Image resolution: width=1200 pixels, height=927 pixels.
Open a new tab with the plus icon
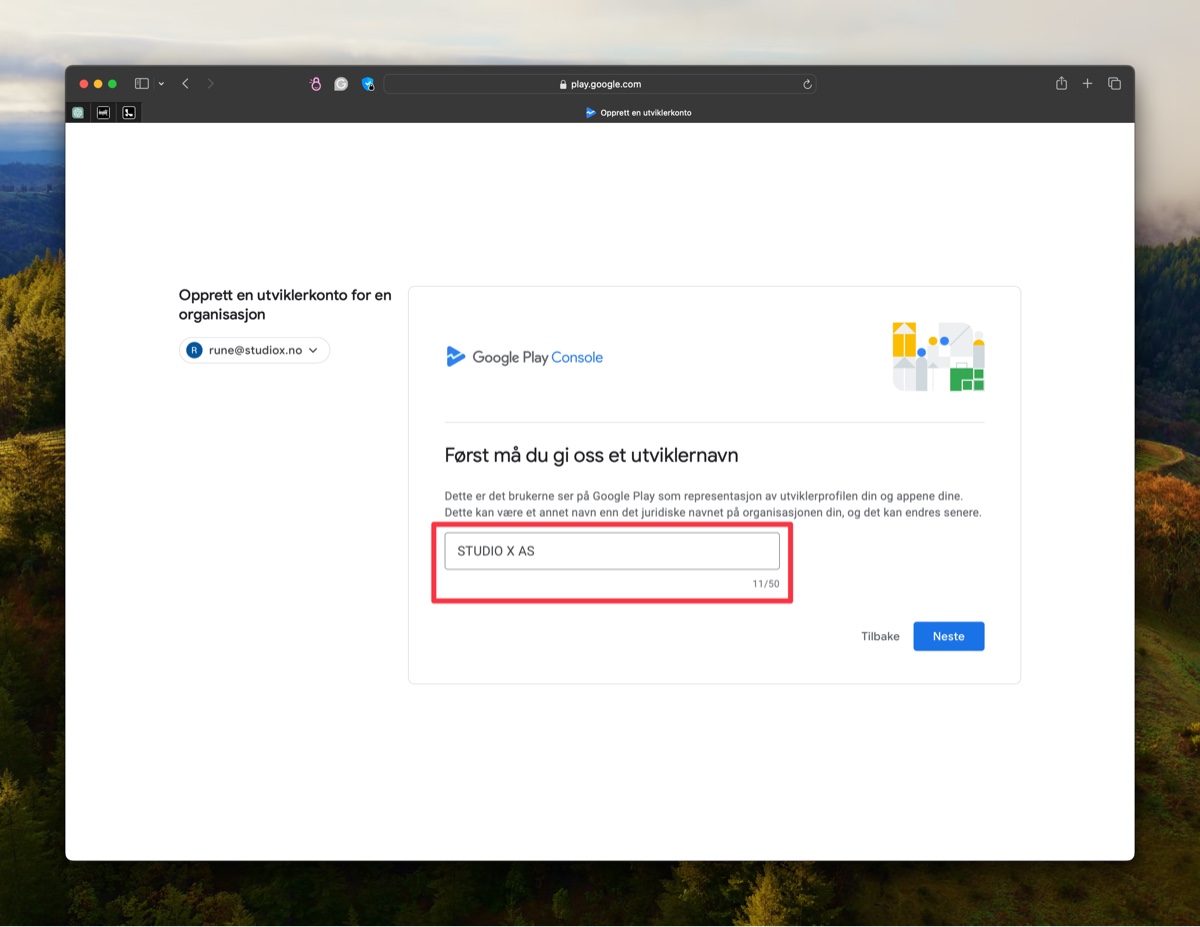[x=1088, y=84]
